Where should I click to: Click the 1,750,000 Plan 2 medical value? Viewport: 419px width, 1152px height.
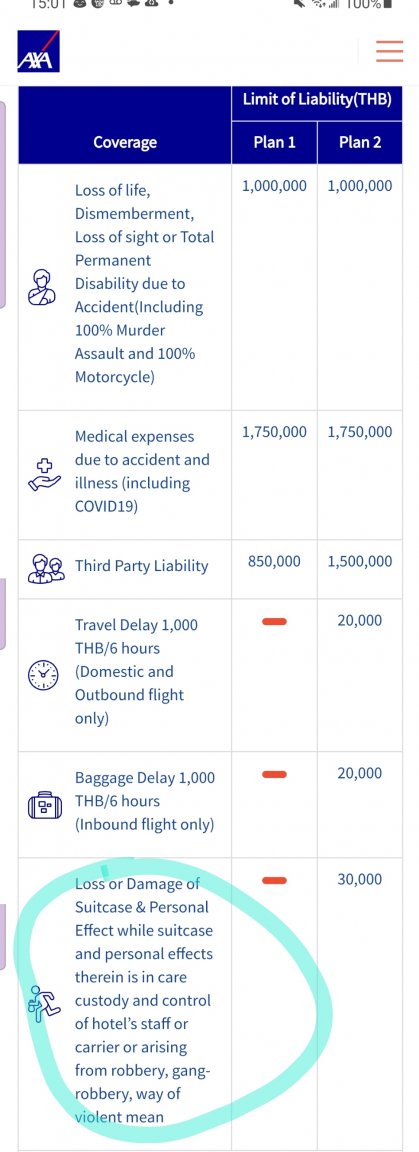(x=359, y=432)
